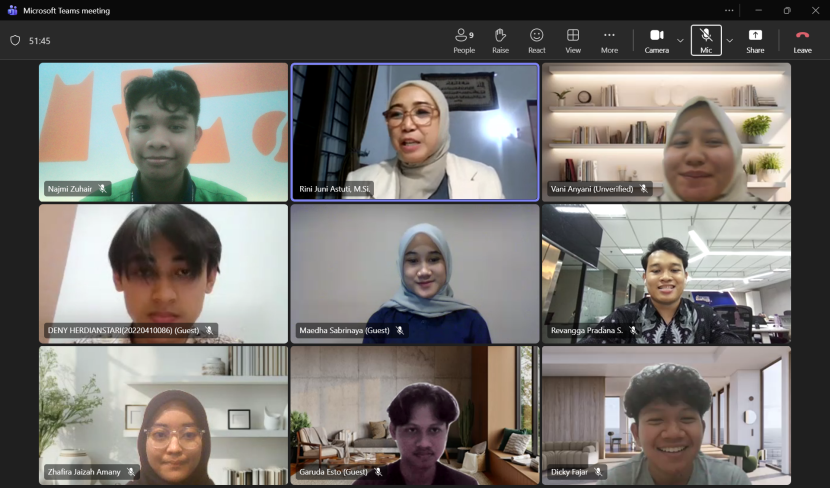Viewport: 830px width, 488px height.
Task: Toggle the Camera off
Action: click(x=656, y=40)
